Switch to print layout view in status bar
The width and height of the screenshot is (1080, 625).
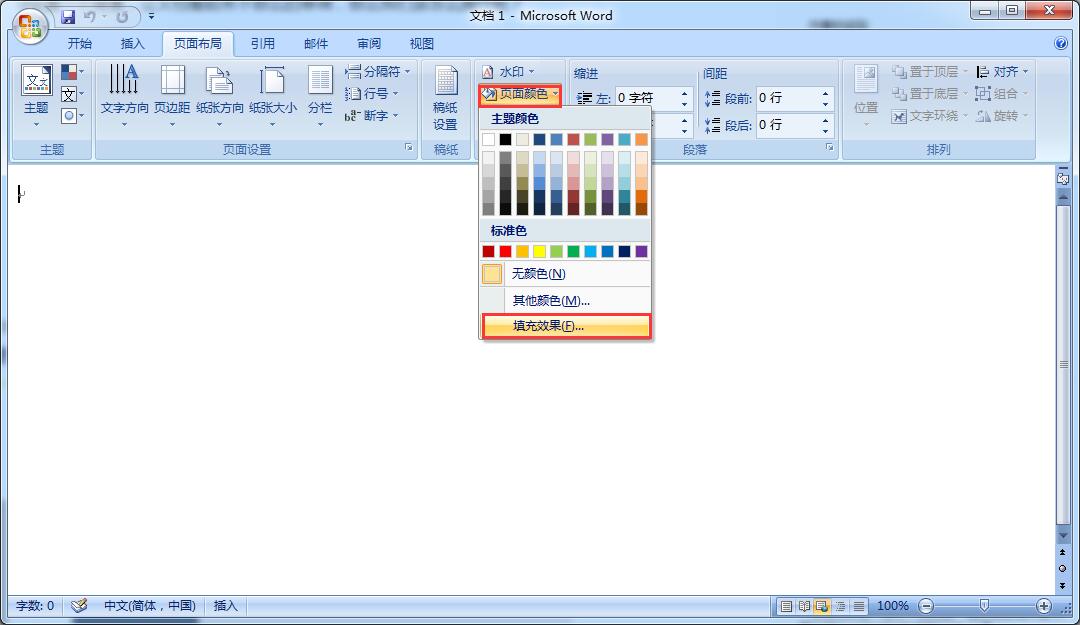click(787, 606)
